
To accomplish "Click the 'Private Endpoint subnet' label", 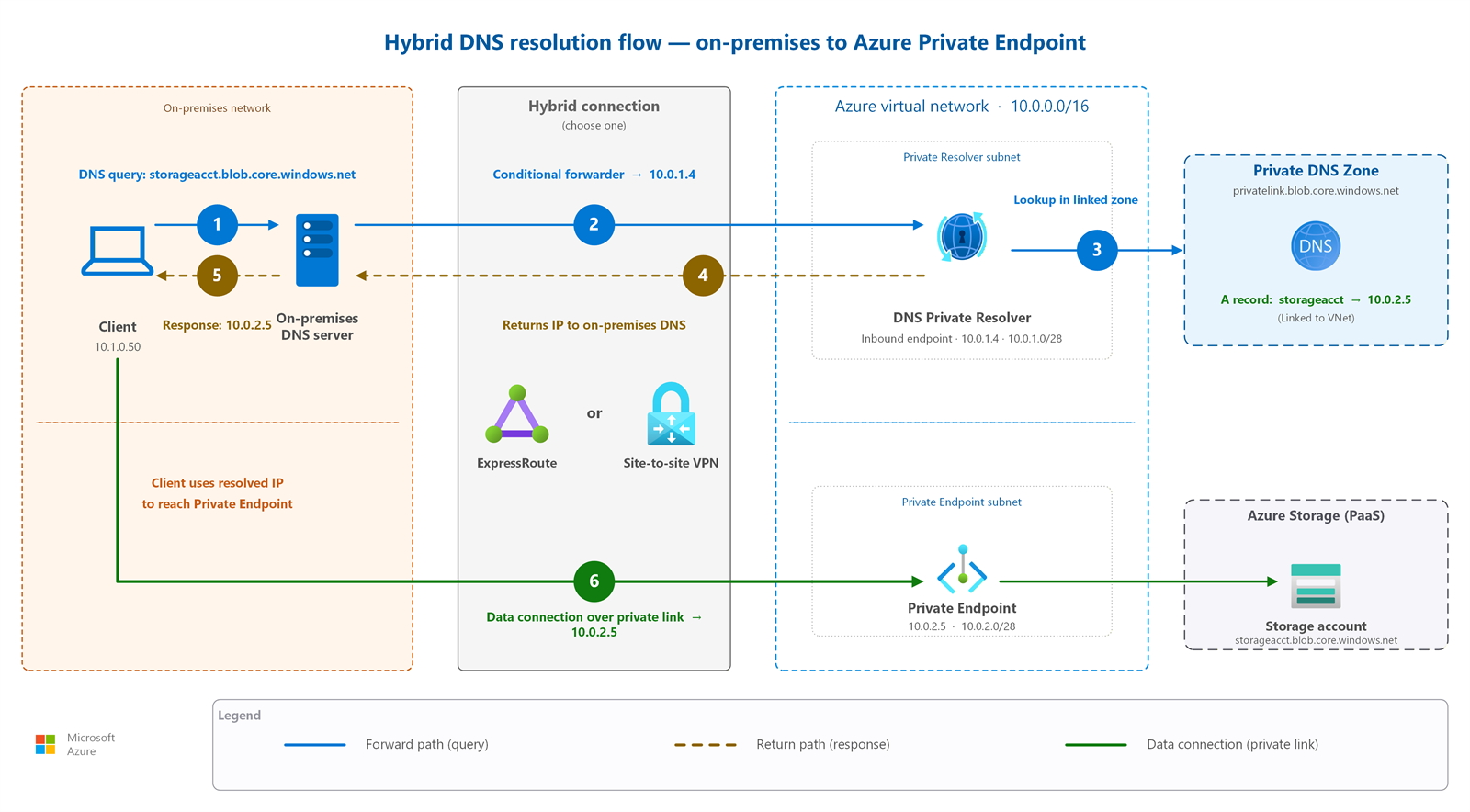I will coord(962,502).
